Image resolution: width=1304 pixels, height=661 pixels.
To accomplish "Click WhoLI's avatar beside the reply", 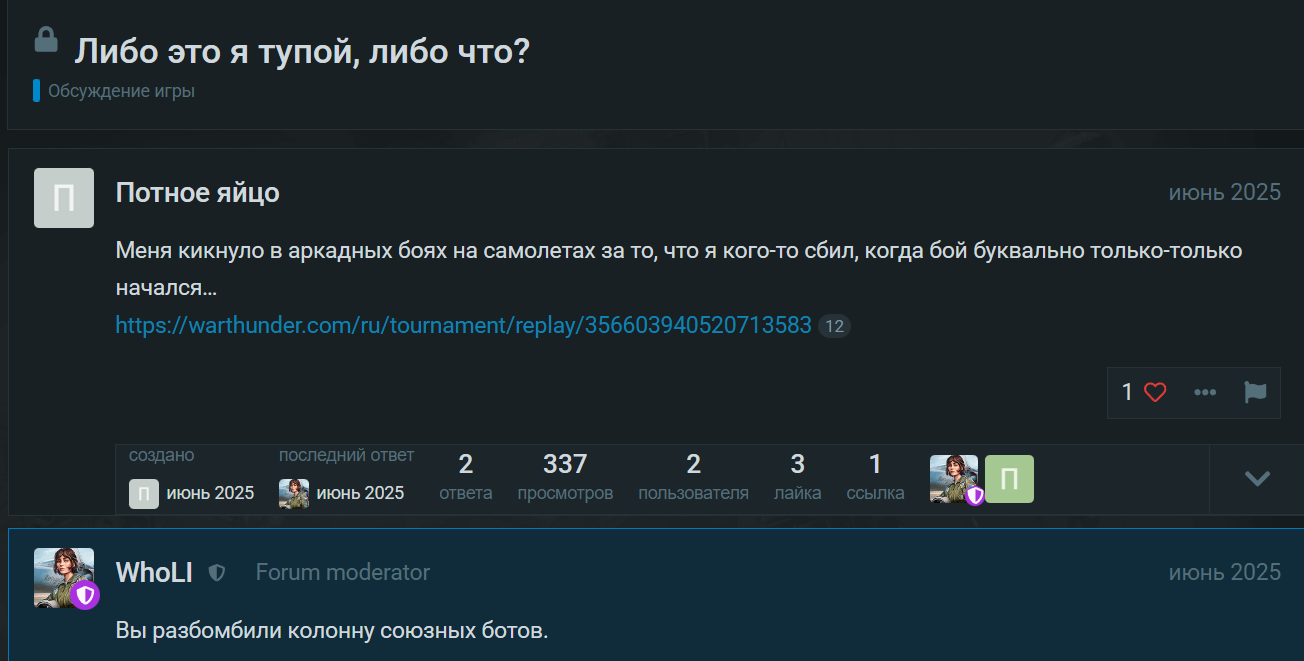I will [x=64, y=578].
